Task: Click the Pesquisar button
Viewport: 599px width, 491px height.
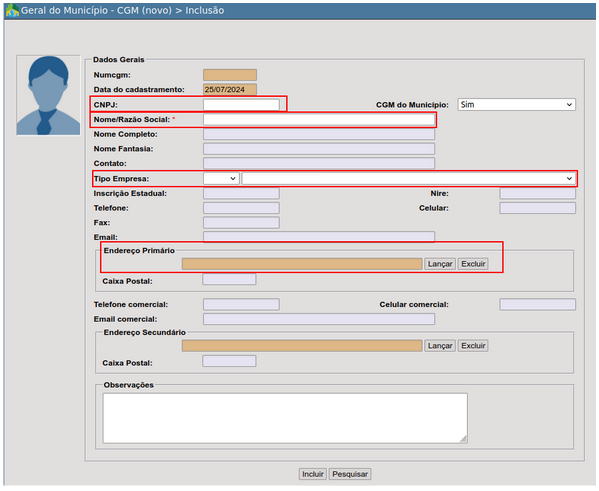Action: pyautogui.click(x=350, y=474)
